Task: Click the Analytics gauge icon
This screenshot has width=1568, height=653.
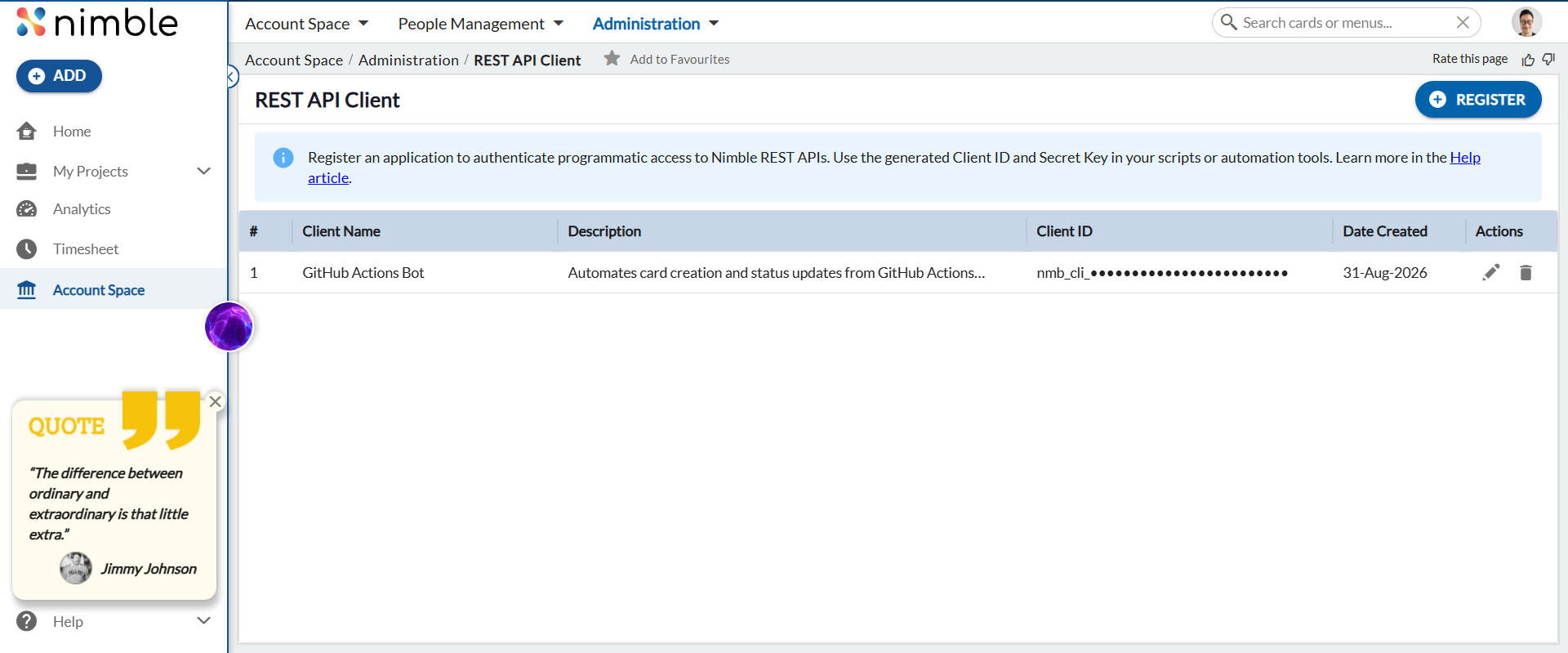Action: pos(27,209)
